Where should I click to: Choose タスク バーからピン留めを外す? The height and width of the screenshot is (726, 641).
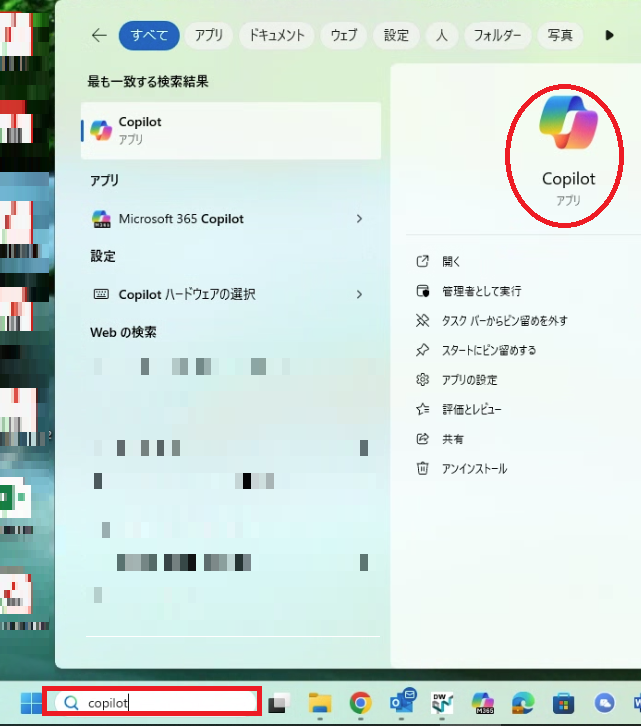point(504,320)
